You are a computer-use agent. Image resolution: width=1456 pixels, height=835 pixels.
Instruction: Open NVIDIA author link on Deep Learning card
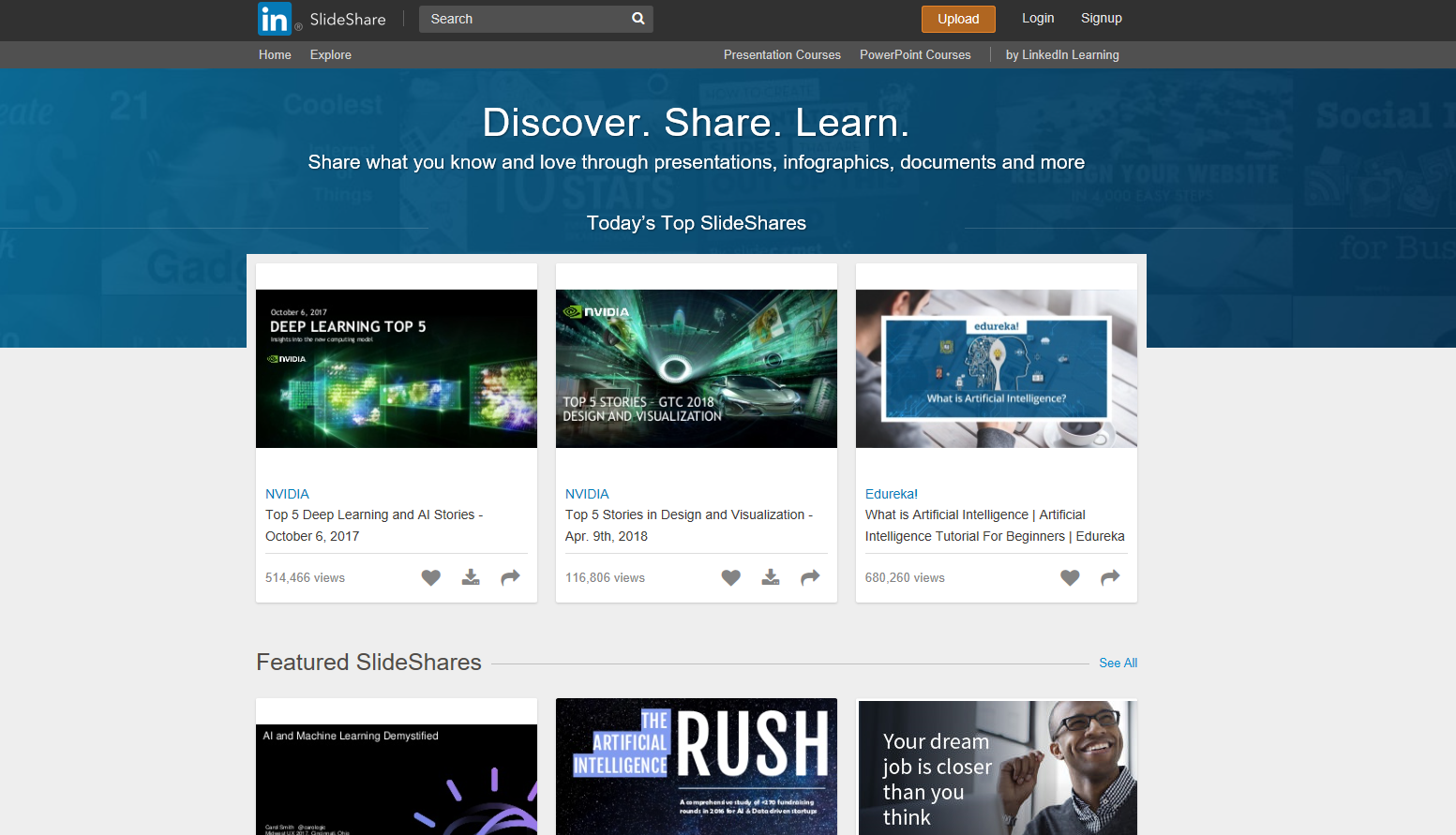[287, 494]
